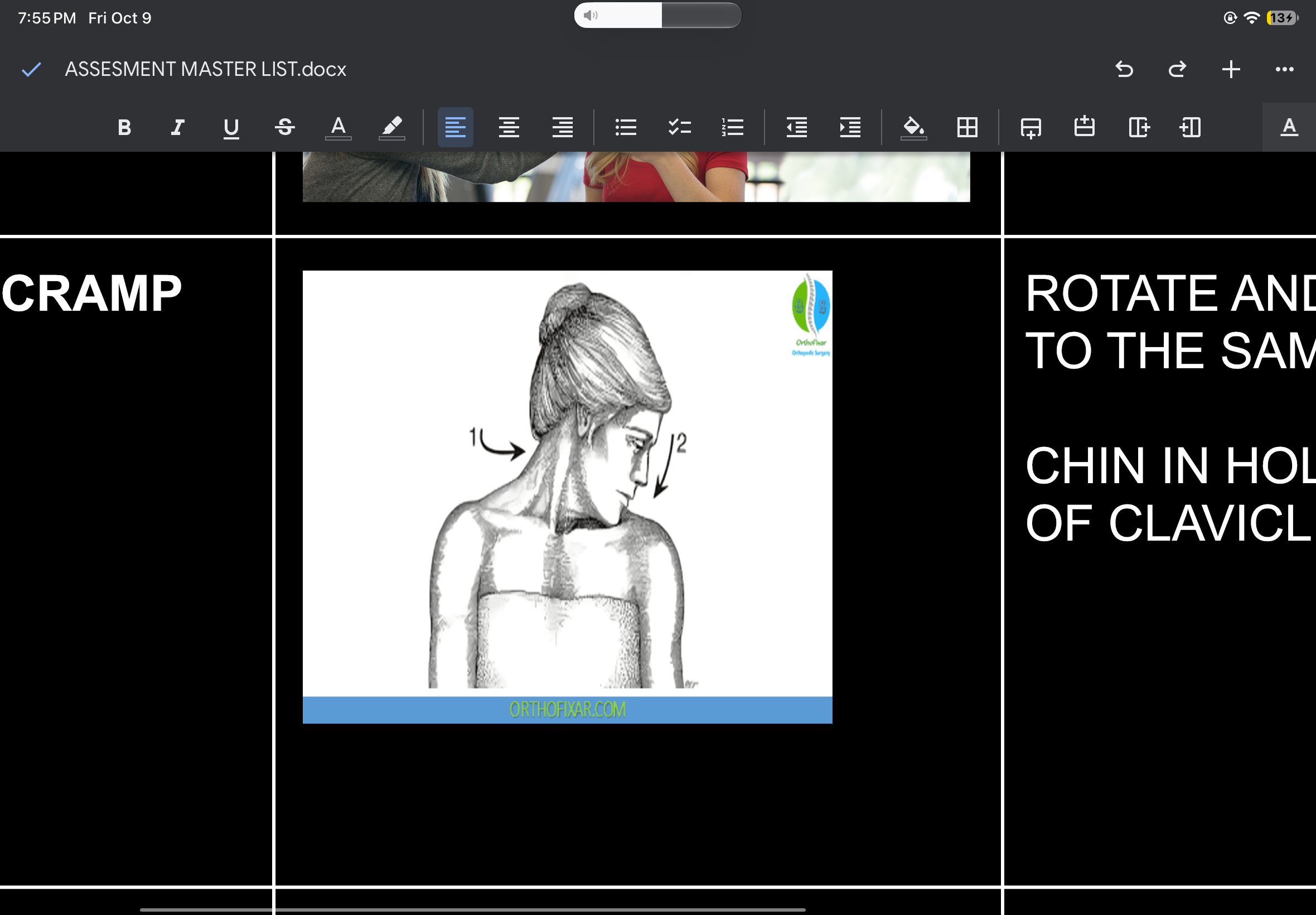Tap the volume level indicator
The image size is (1316, 915).
(657, 15)
